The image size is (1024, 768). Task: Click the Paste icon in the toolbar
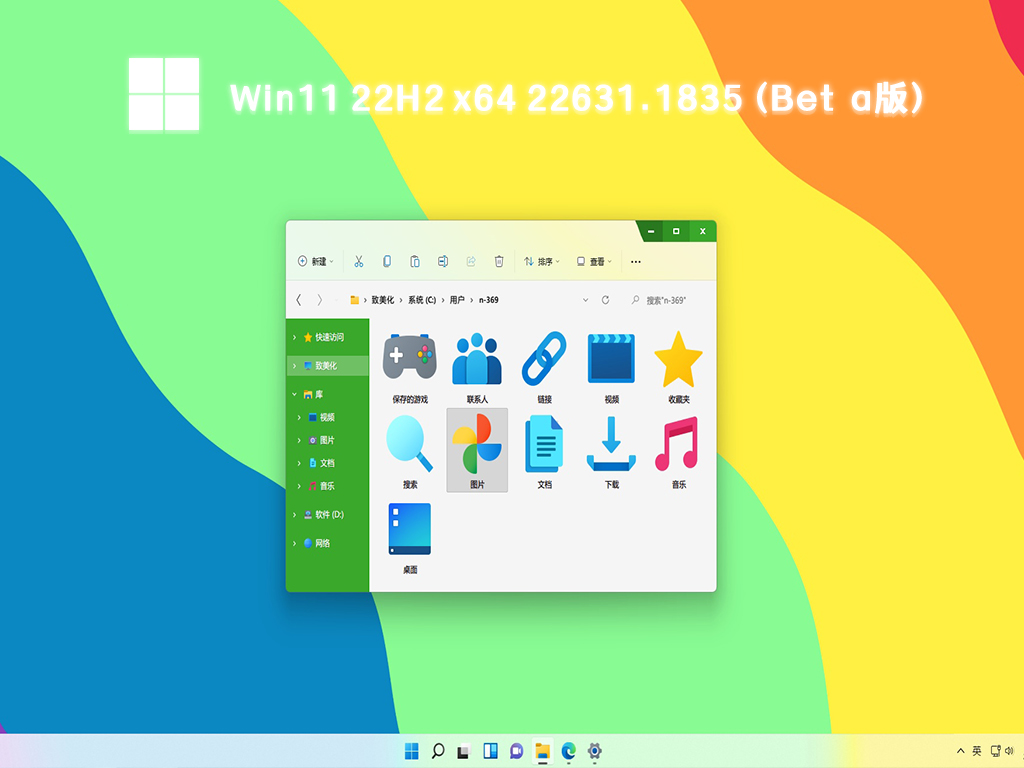point(414,261)
